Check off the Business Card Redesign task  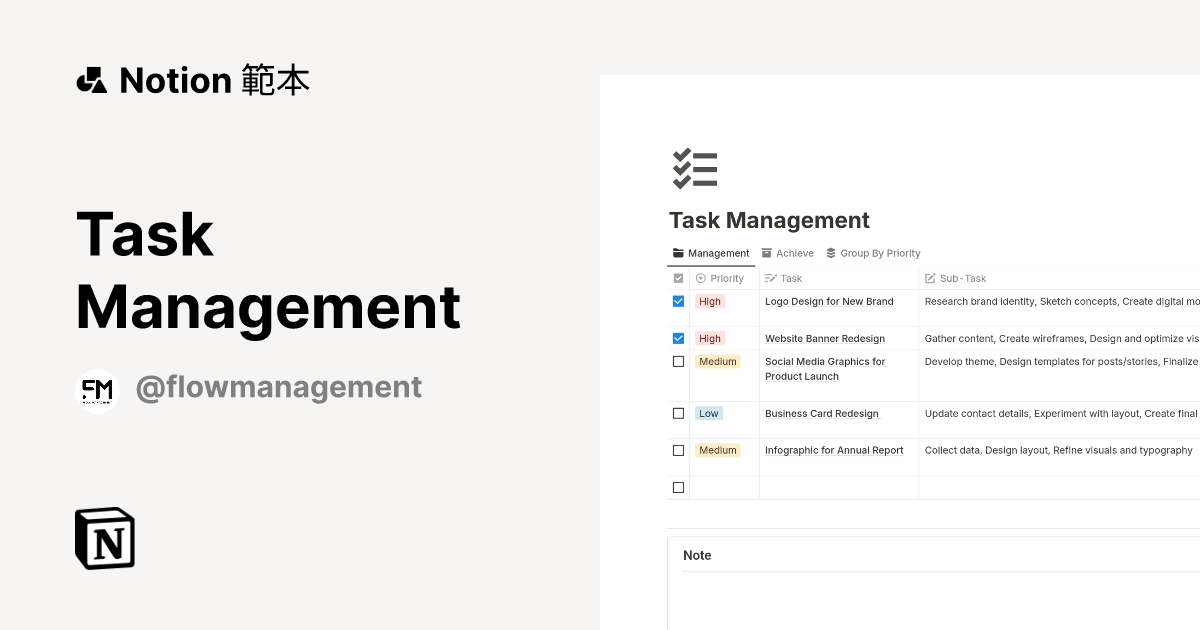[678, 412]
